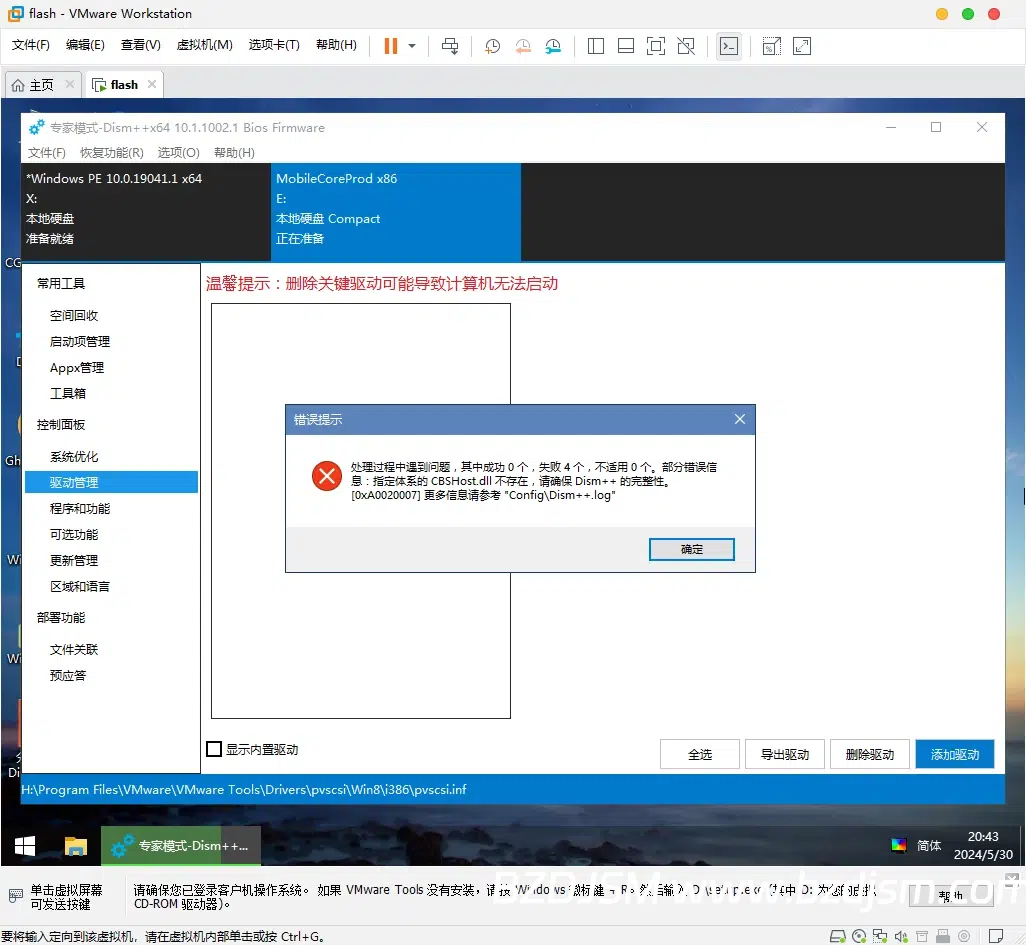Click the 添加驱动 button
Screen dimensions: 1026x945
tap(955, 754)
